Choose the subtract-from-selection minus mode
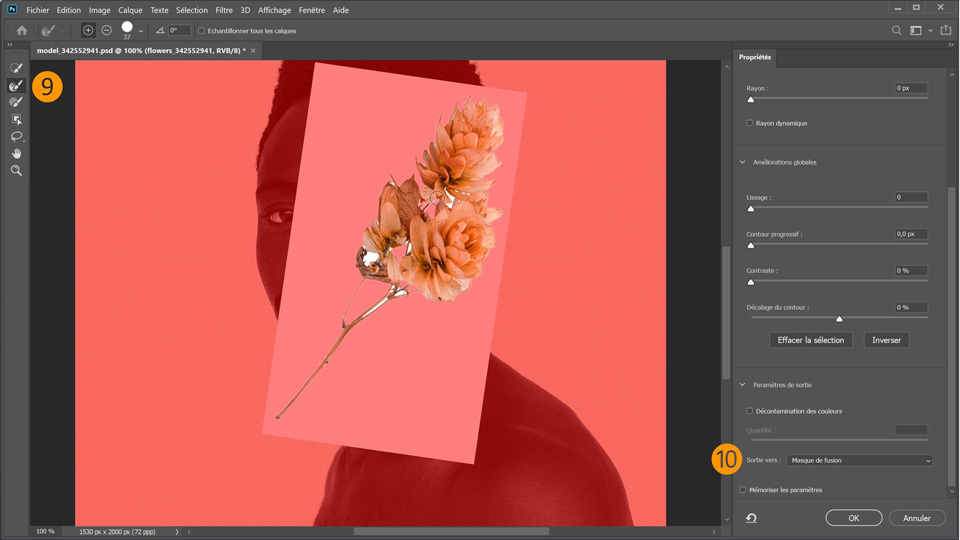 pyautogui.click(x=107, y=30)
